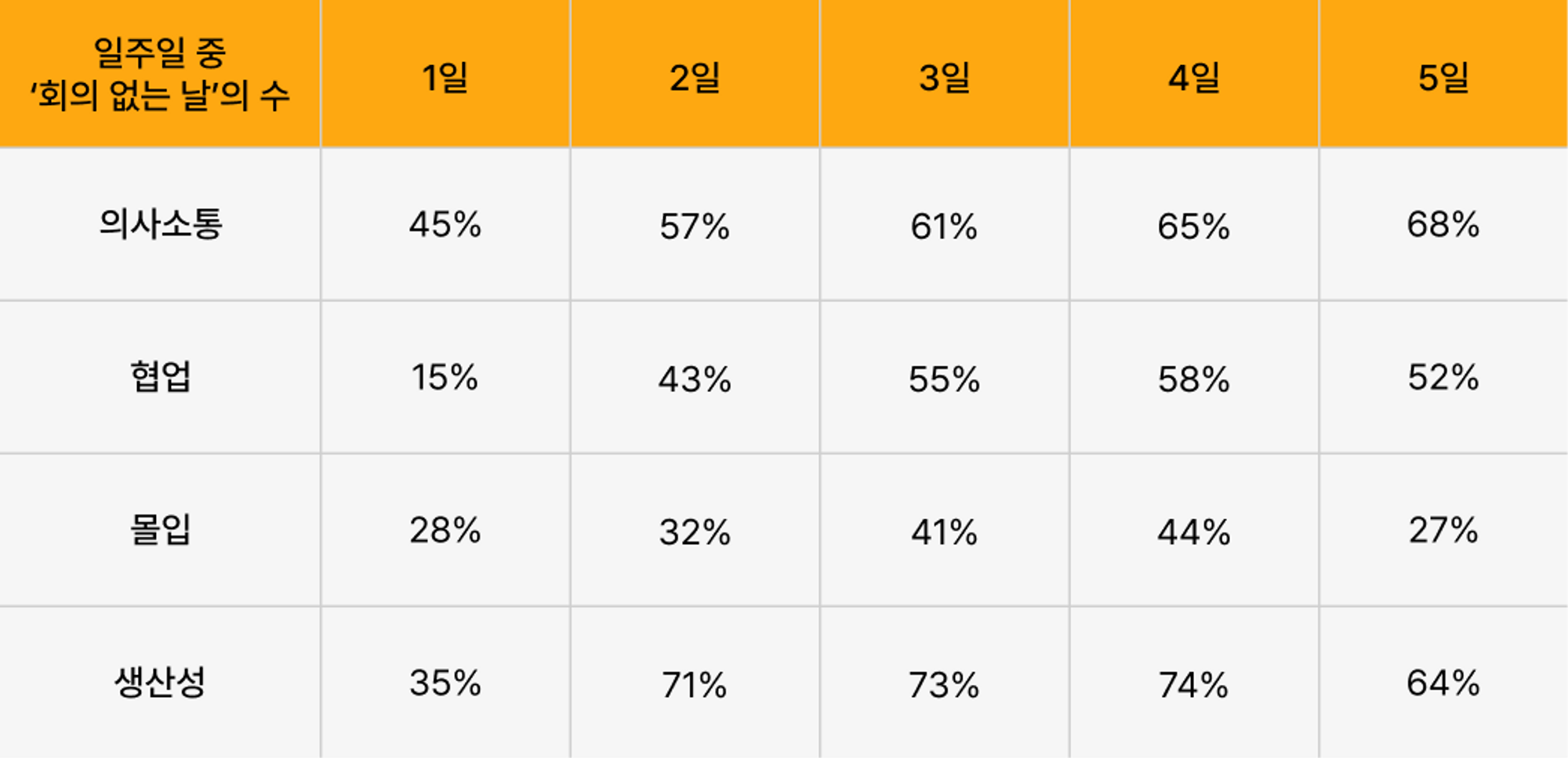
Task: Select the 27% cell under 5일
Action: pos(1444,530)
